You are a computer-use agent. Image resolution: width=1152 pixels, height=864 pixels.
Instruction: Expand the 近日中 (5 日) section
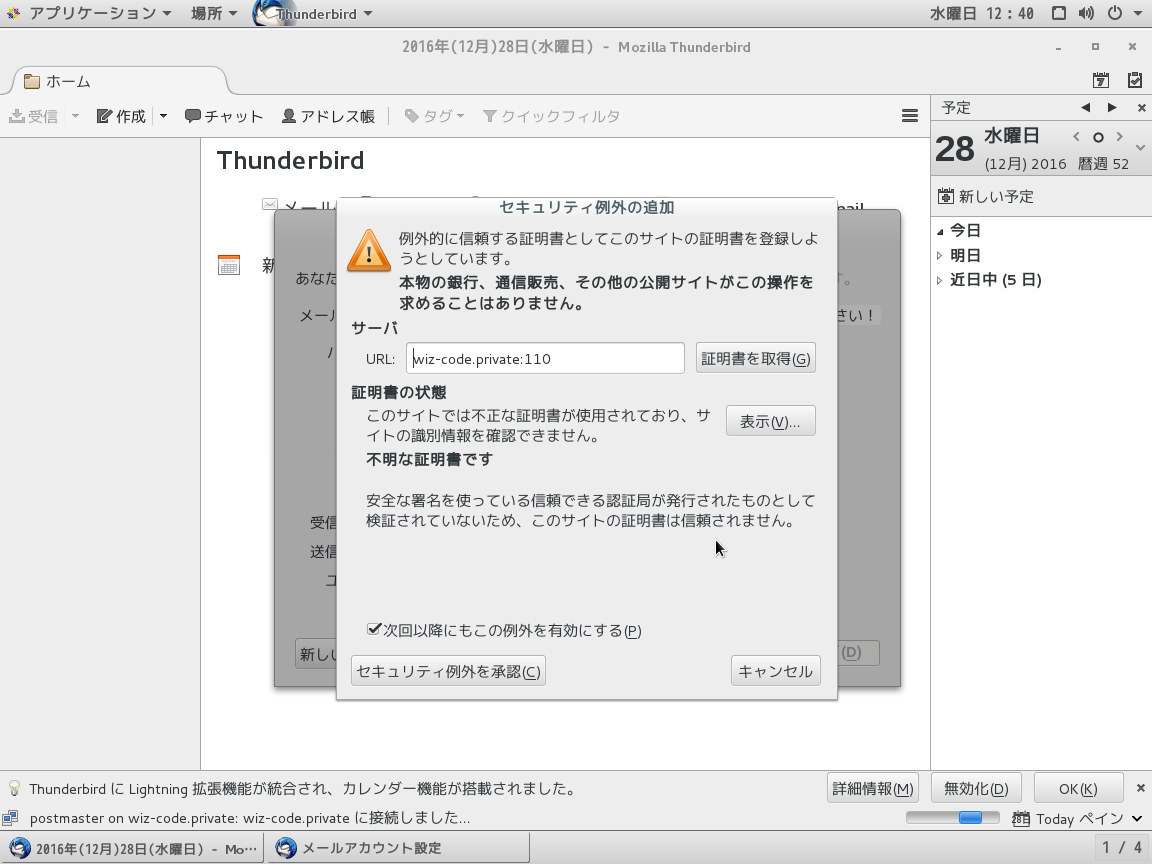940,280
